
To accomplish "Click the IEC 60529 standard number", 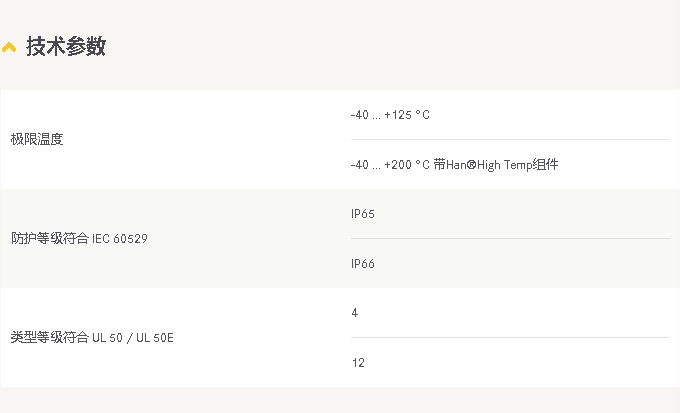I will point(120,238).
